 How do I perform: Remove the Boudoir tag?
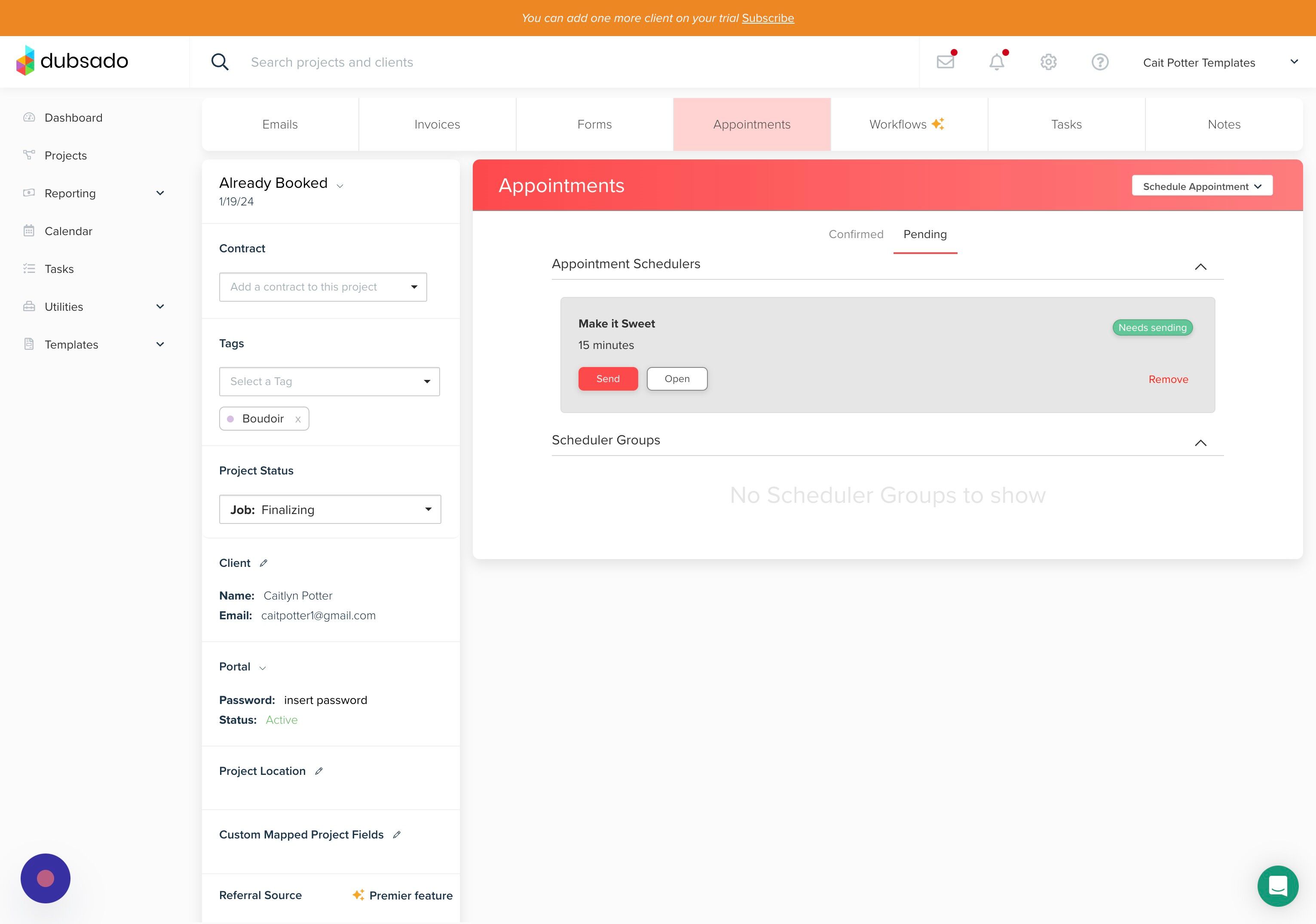298,419
